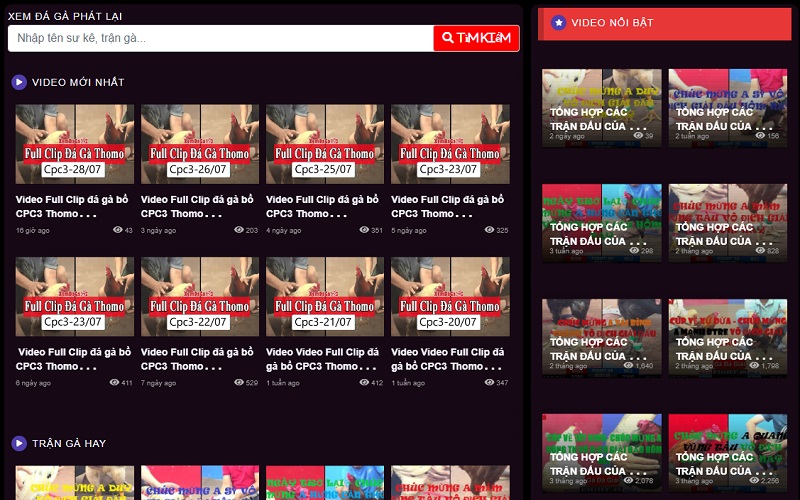Click the play icon beside Trận Gà Hay

click(x=19, y=443)
